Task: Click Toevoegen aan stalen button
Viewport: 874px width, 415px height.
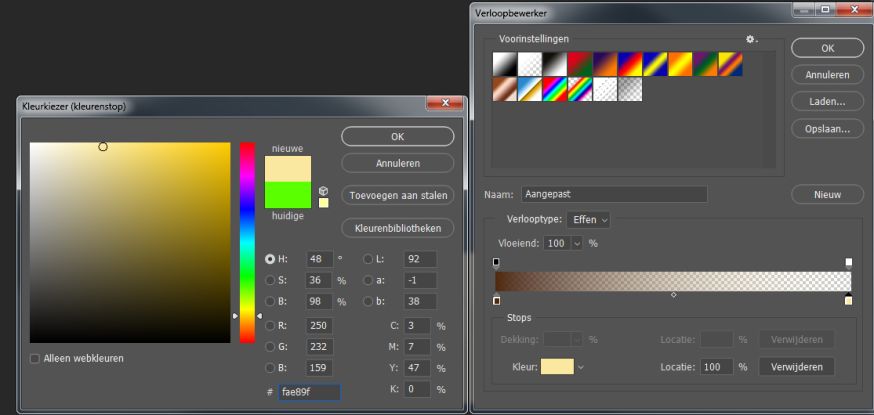Action: point(397,195)
